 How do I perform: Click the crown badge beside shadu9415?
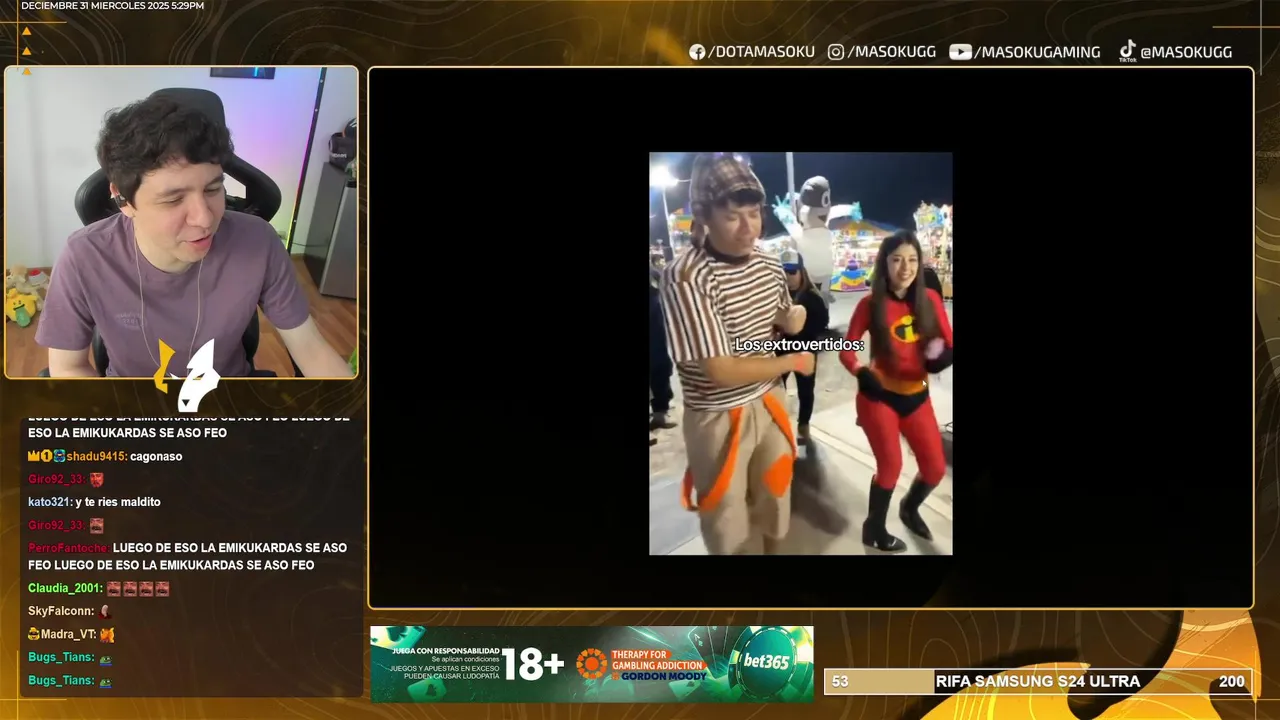coord(34,456)
